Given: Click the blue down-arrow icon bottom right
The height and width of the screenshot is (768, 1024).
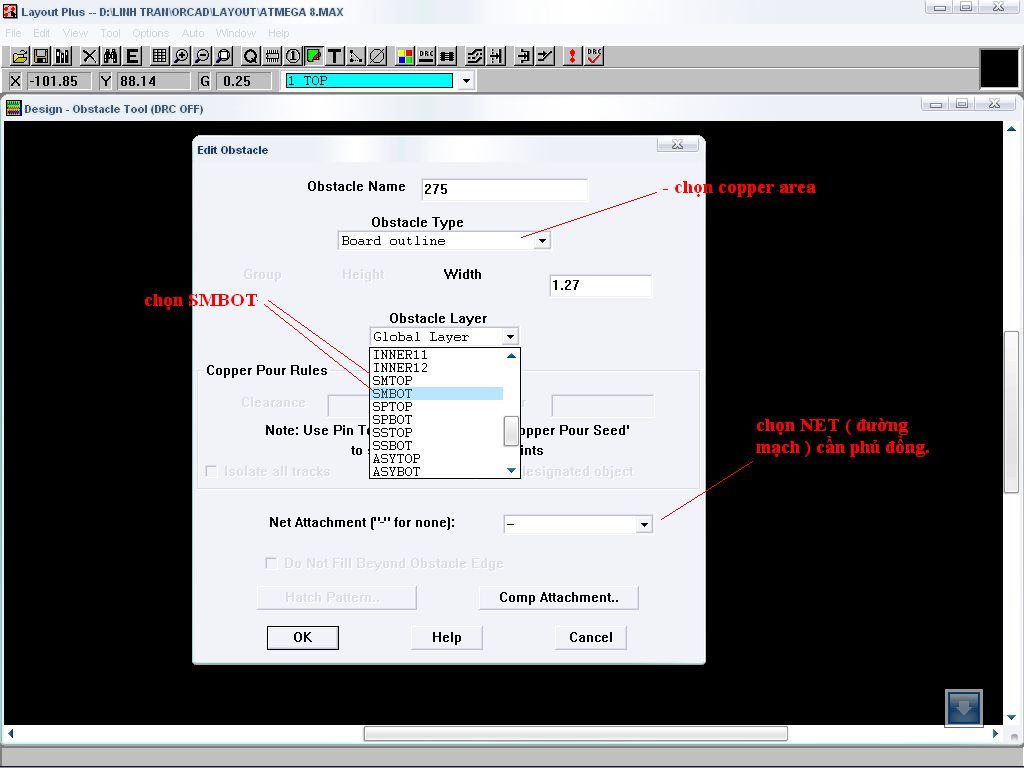Looking at the screenshot, I should tap(963, 708).
